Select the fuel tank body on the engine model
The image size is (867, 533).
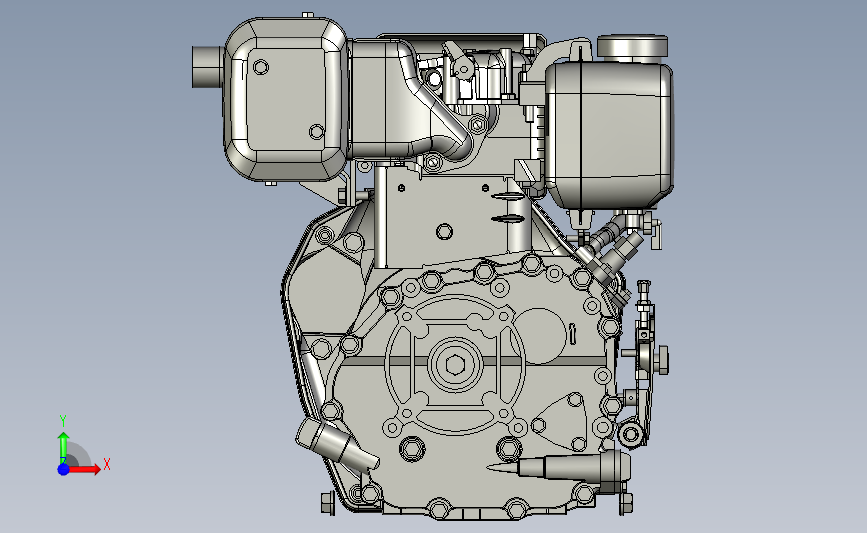click(609, 134)
